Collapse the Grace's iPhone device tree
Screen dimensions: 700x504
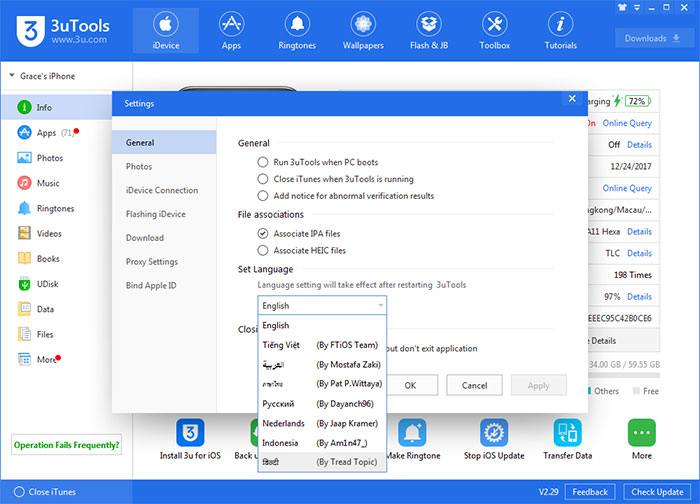click(10, 76)
